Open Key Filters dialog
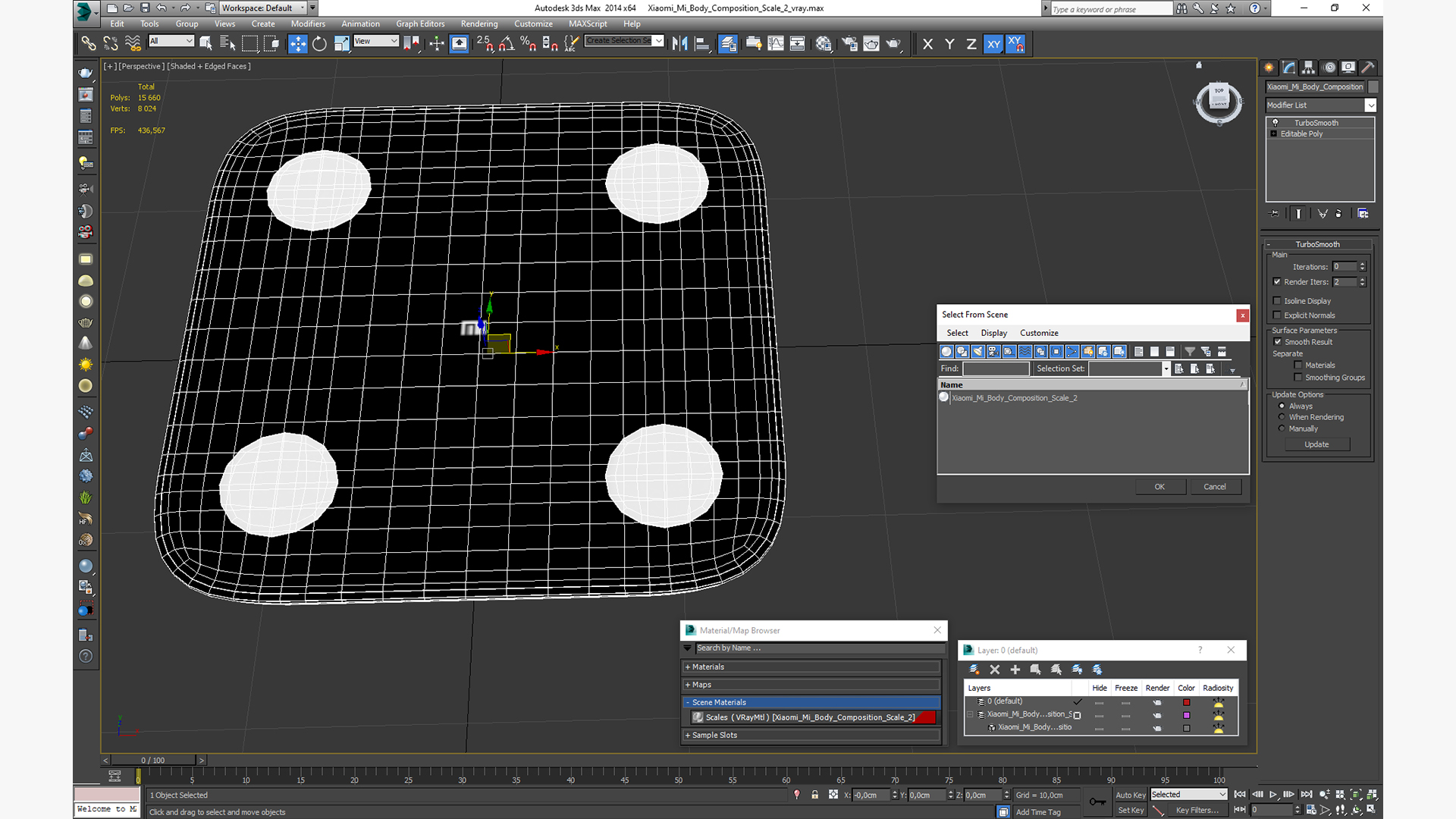The height and width of the screenshot is (819, 1456). [x=1197, y=810]
